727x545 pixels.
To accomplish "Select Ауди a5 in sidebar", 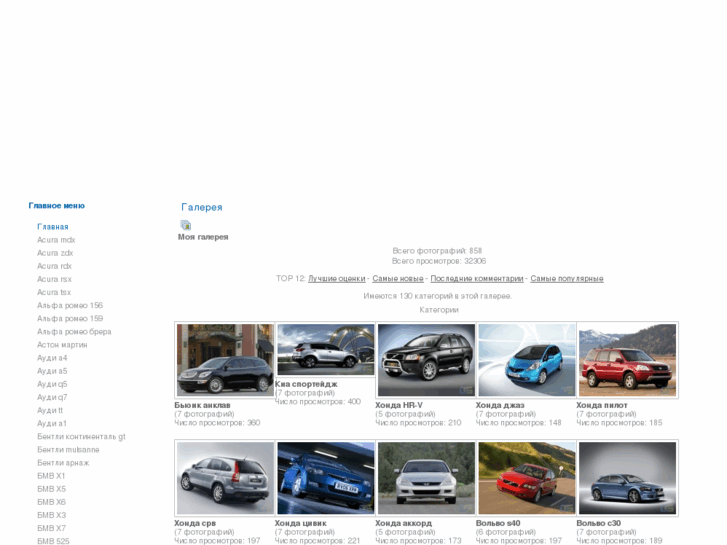I will [52, 371].
